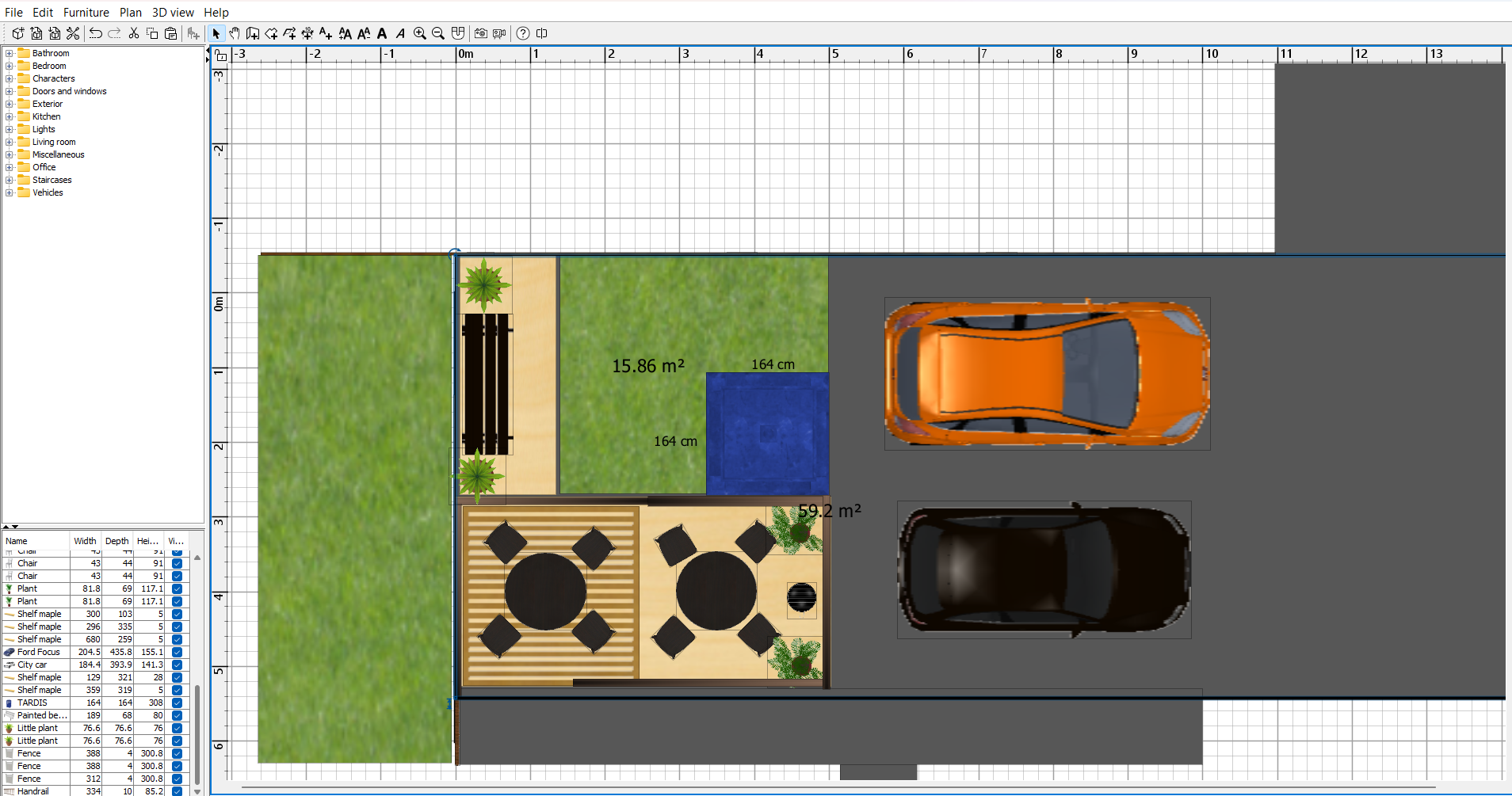Viewport: 1512px width, 796px height.
Task: Toggle visibility checkbox for Handrail
Action: (177, 790)
